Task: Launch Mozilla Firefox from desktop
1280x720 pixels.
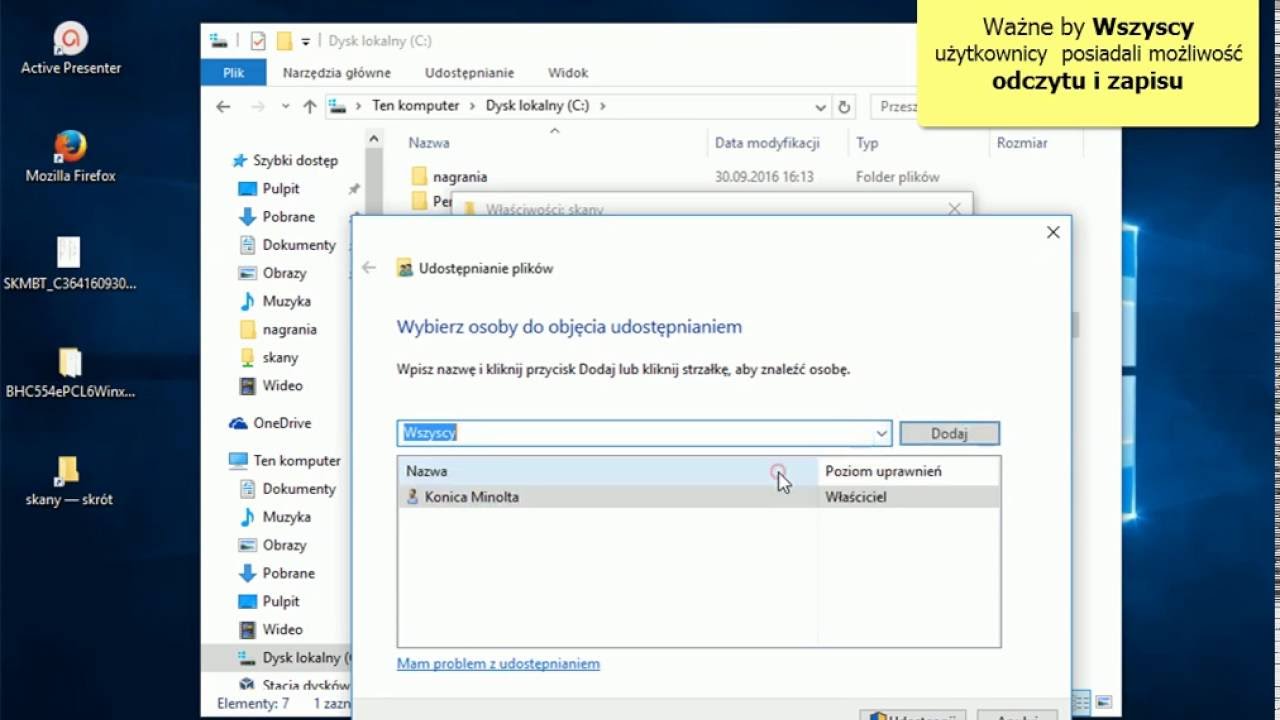Action: [x=71, y=156]
